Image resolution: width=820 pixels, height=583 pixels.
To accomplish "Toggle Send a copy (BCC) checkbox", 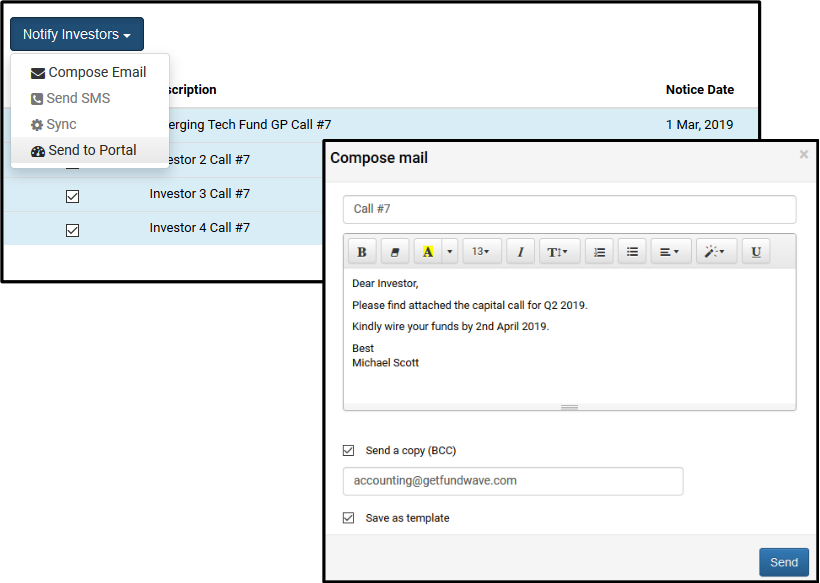I will tap(348, 450).
